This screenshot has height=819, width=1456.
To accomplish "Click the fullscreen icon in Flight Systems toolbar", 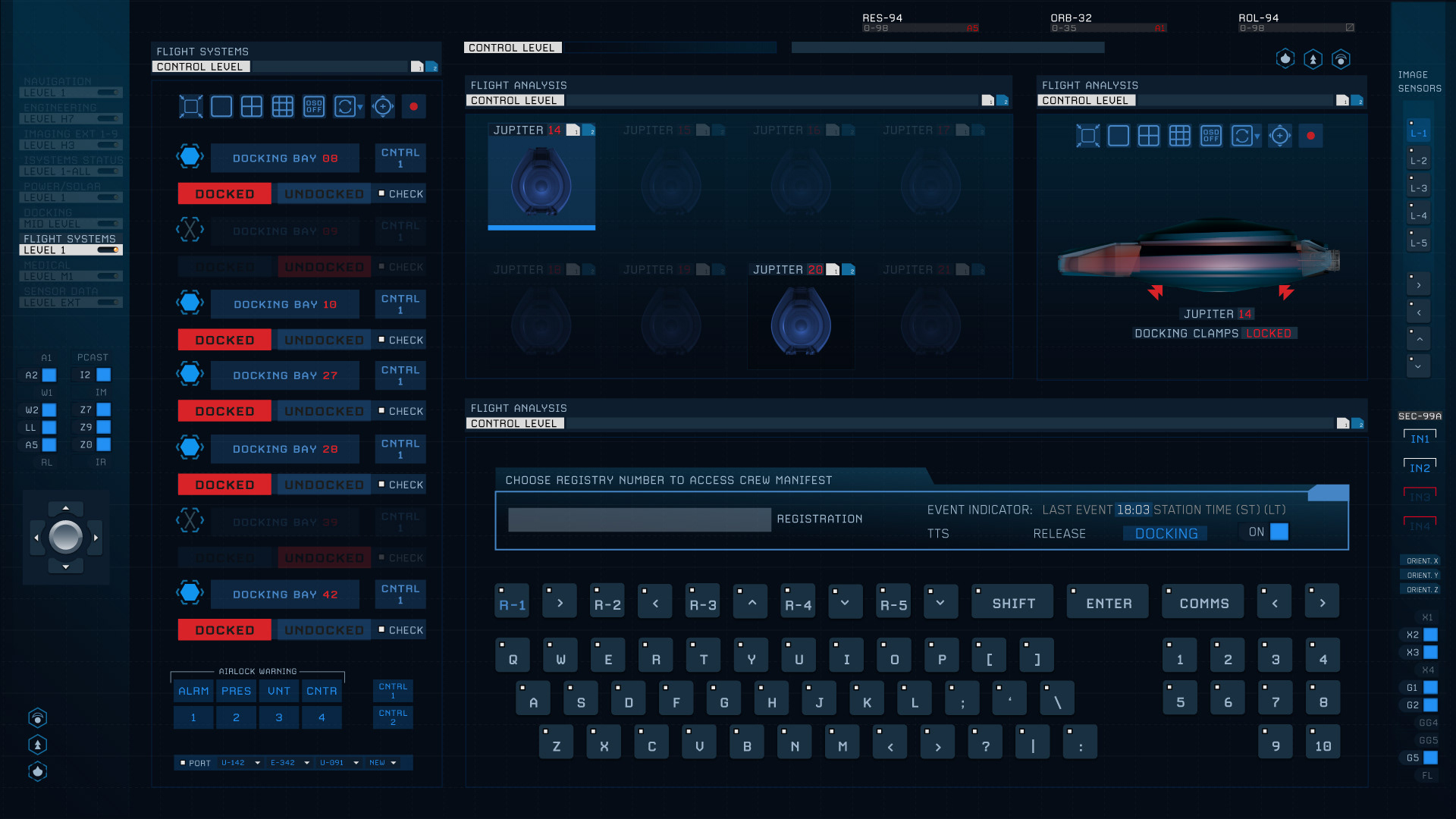I will (x=191, y=107).
